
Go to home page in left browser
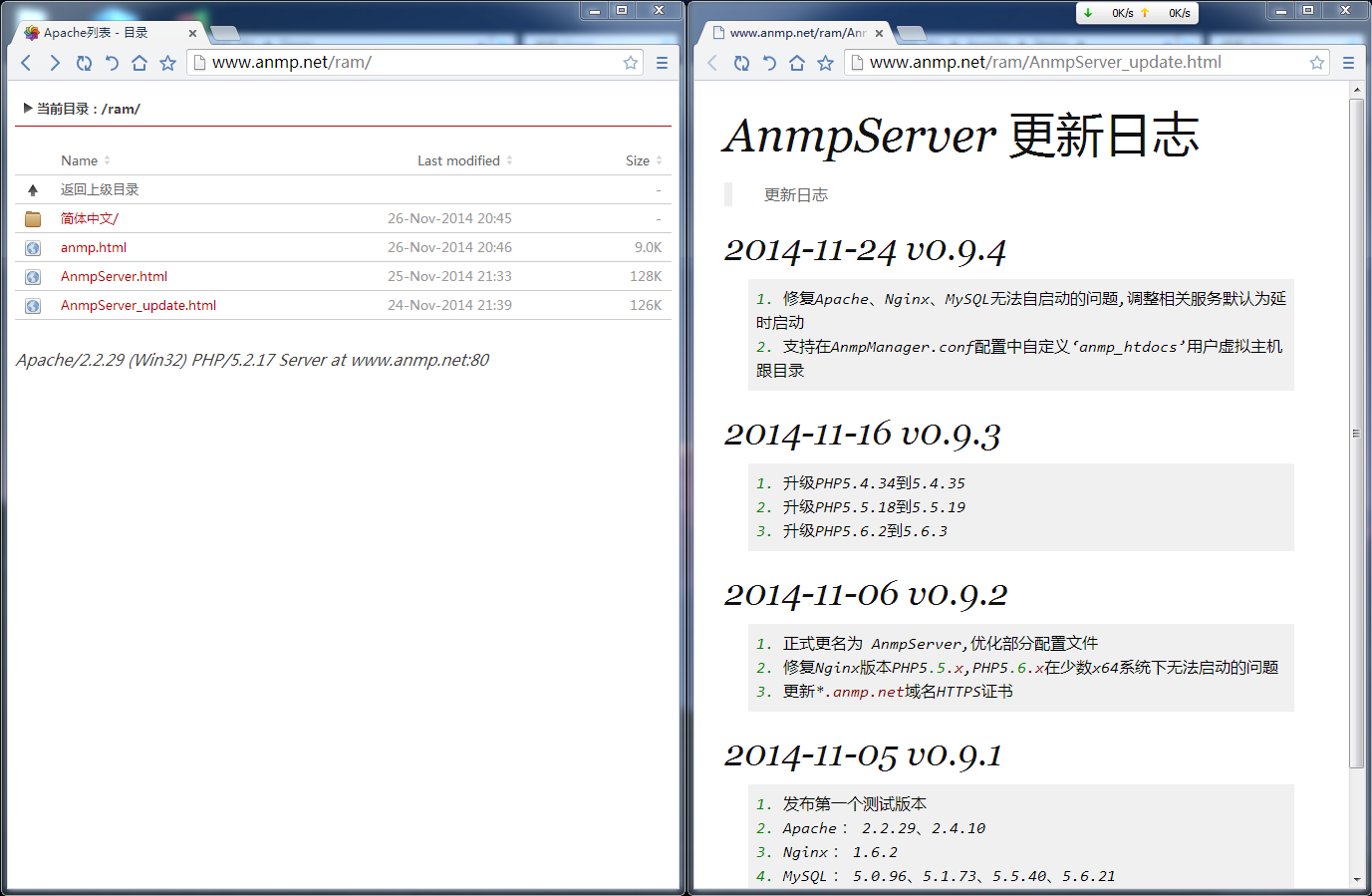coord(139,63)
